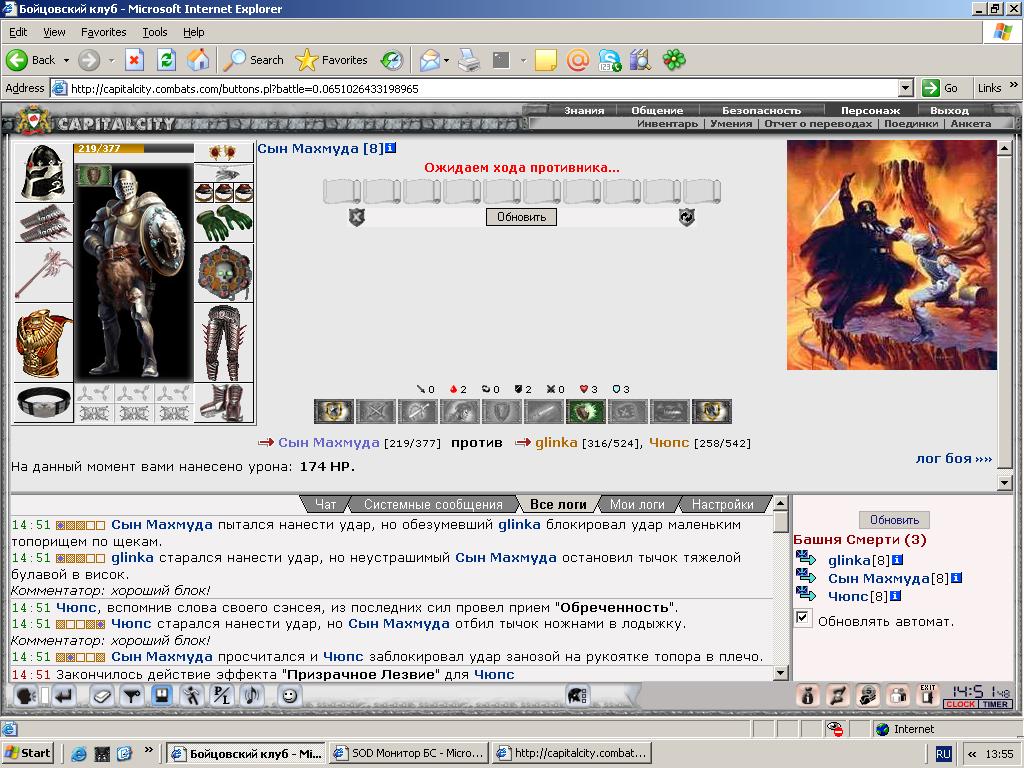Click the helmet equipment slot icon

coord(44,172)
